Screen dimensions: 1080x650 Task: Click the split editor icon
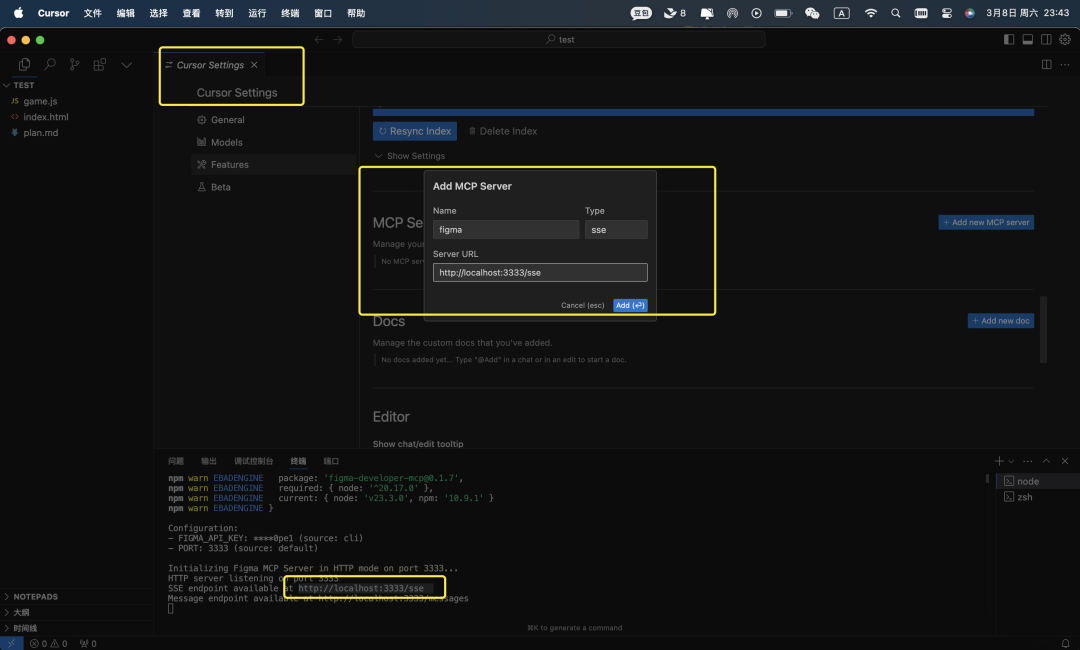(x=1046, y=65)
